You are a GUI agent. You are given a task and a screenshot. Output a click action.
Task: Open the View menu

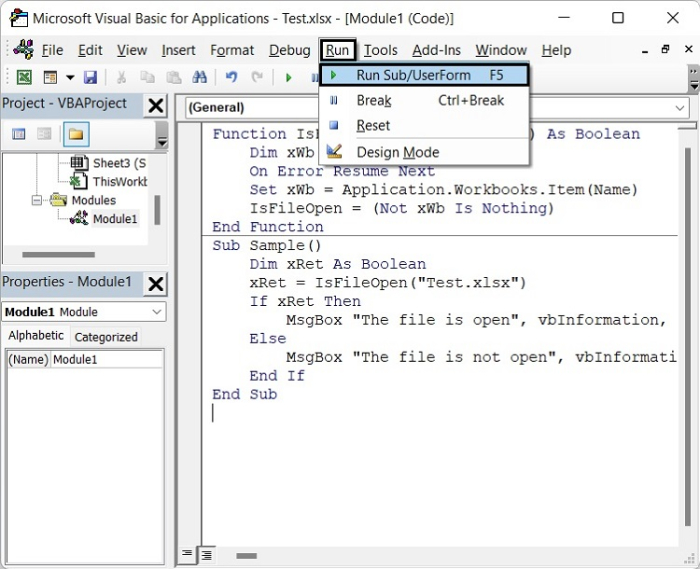132,50
